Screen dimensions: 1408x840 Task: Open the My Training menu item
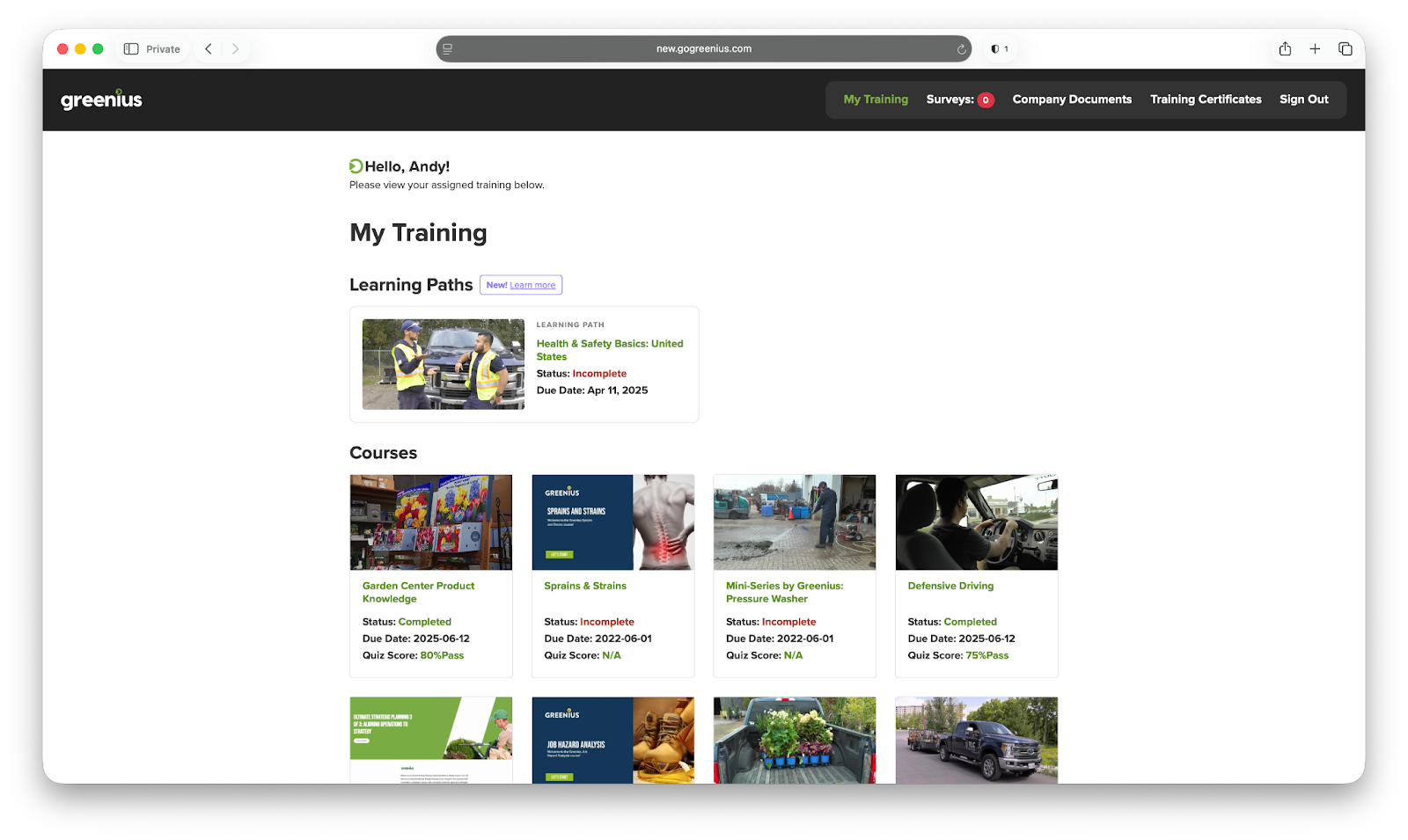[876, 99]
